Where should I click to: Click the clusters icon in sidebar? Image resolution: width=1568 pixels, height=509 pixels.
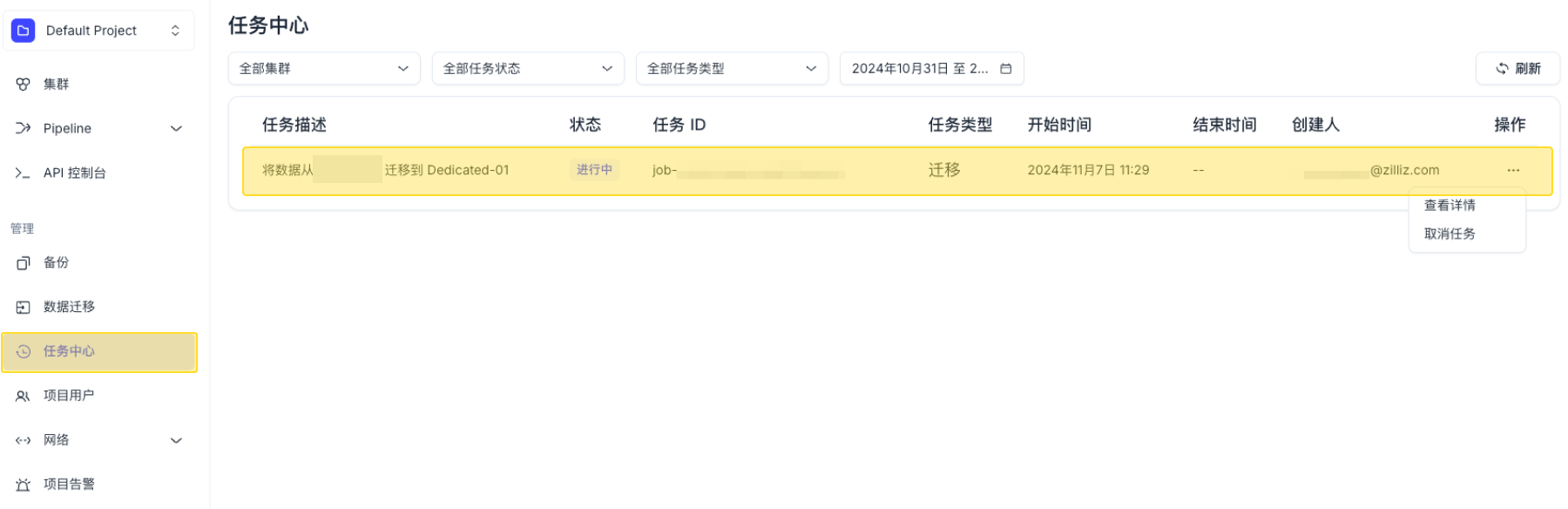[x=24, y=85]
